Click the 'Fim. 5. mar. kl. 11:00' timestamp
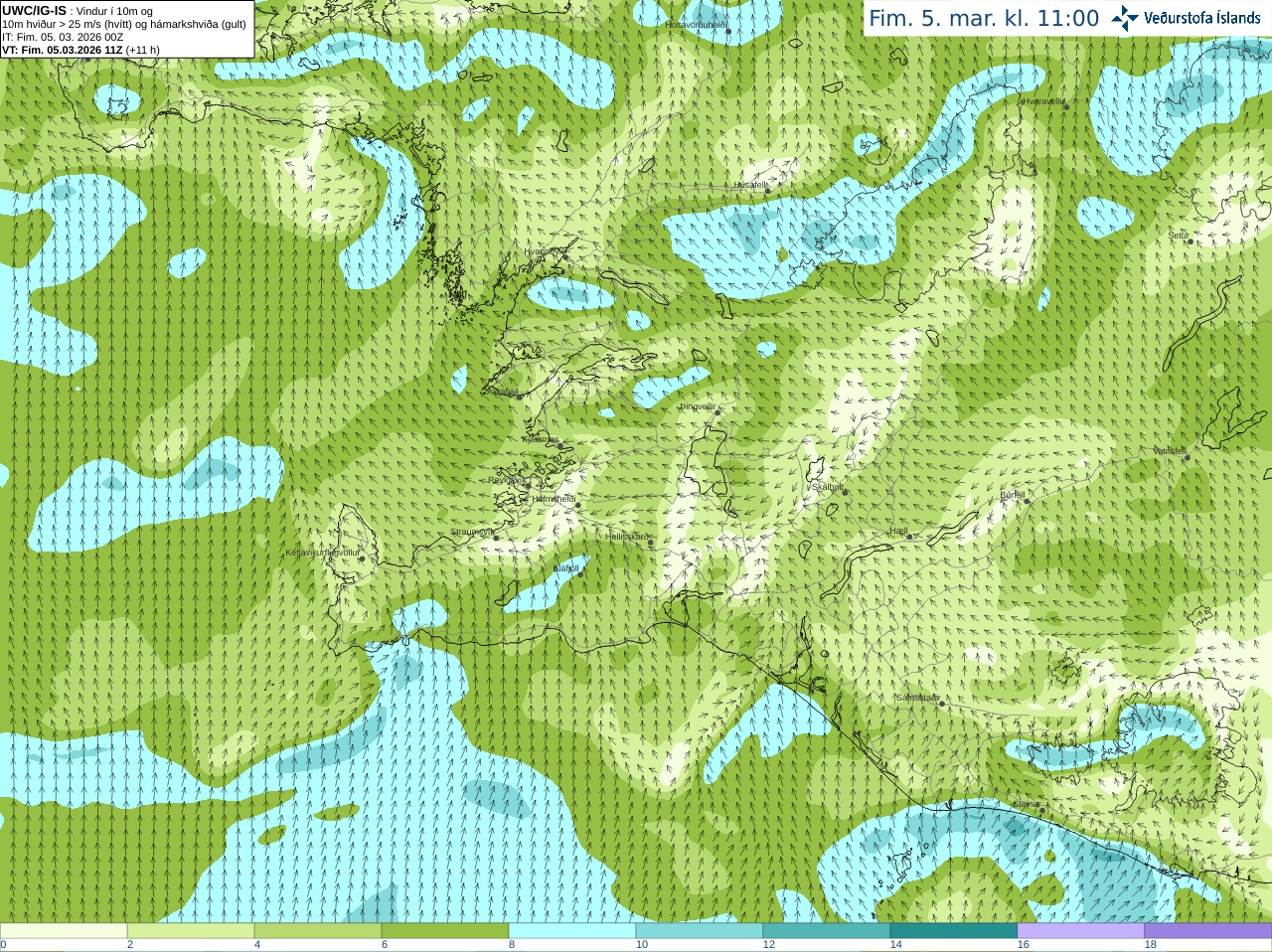 click(984, 19)
